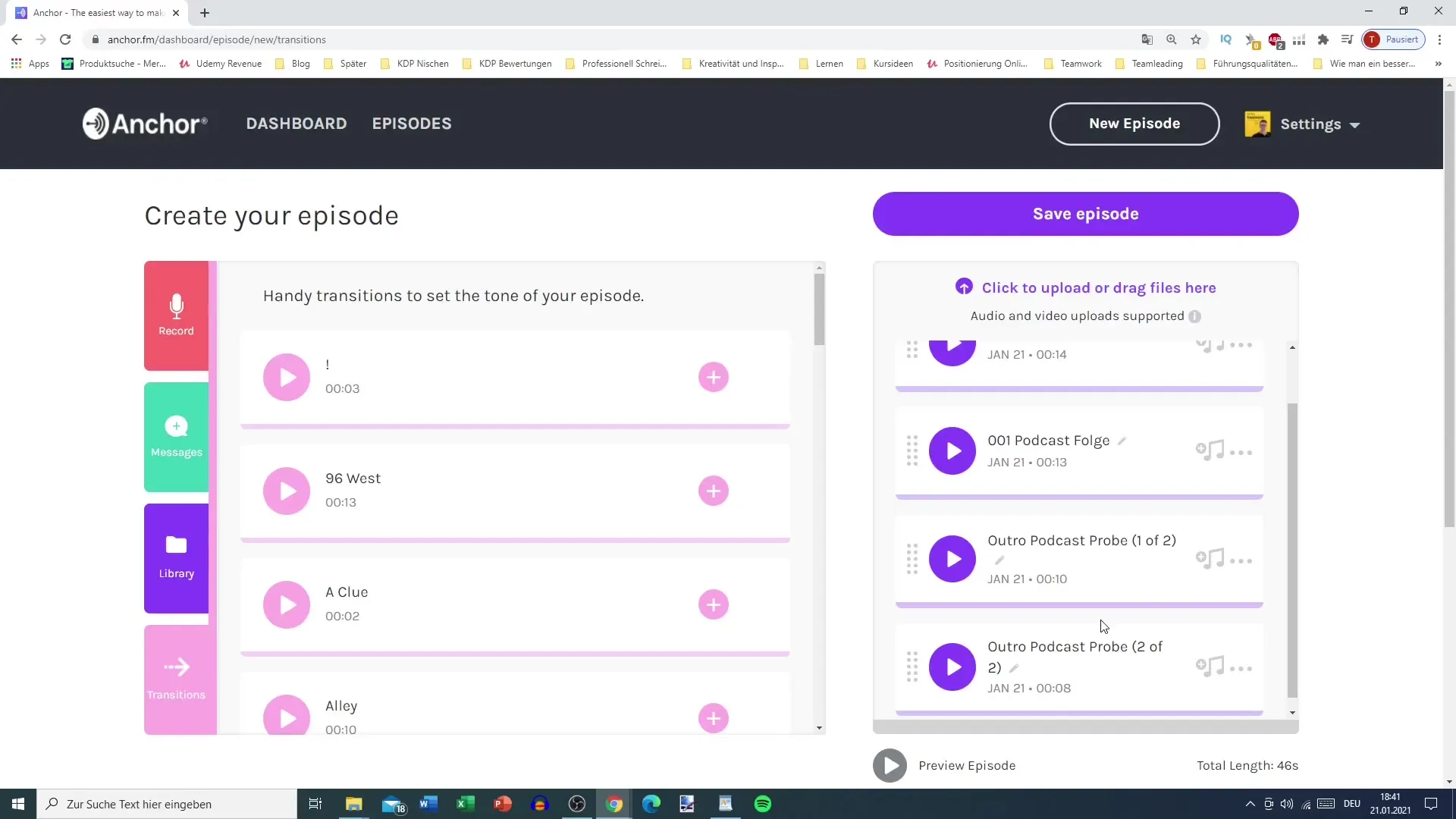Open the 'Lernen' bookmark folder
This screenshot has height=819, width=1456.
(x=821, y=64)
